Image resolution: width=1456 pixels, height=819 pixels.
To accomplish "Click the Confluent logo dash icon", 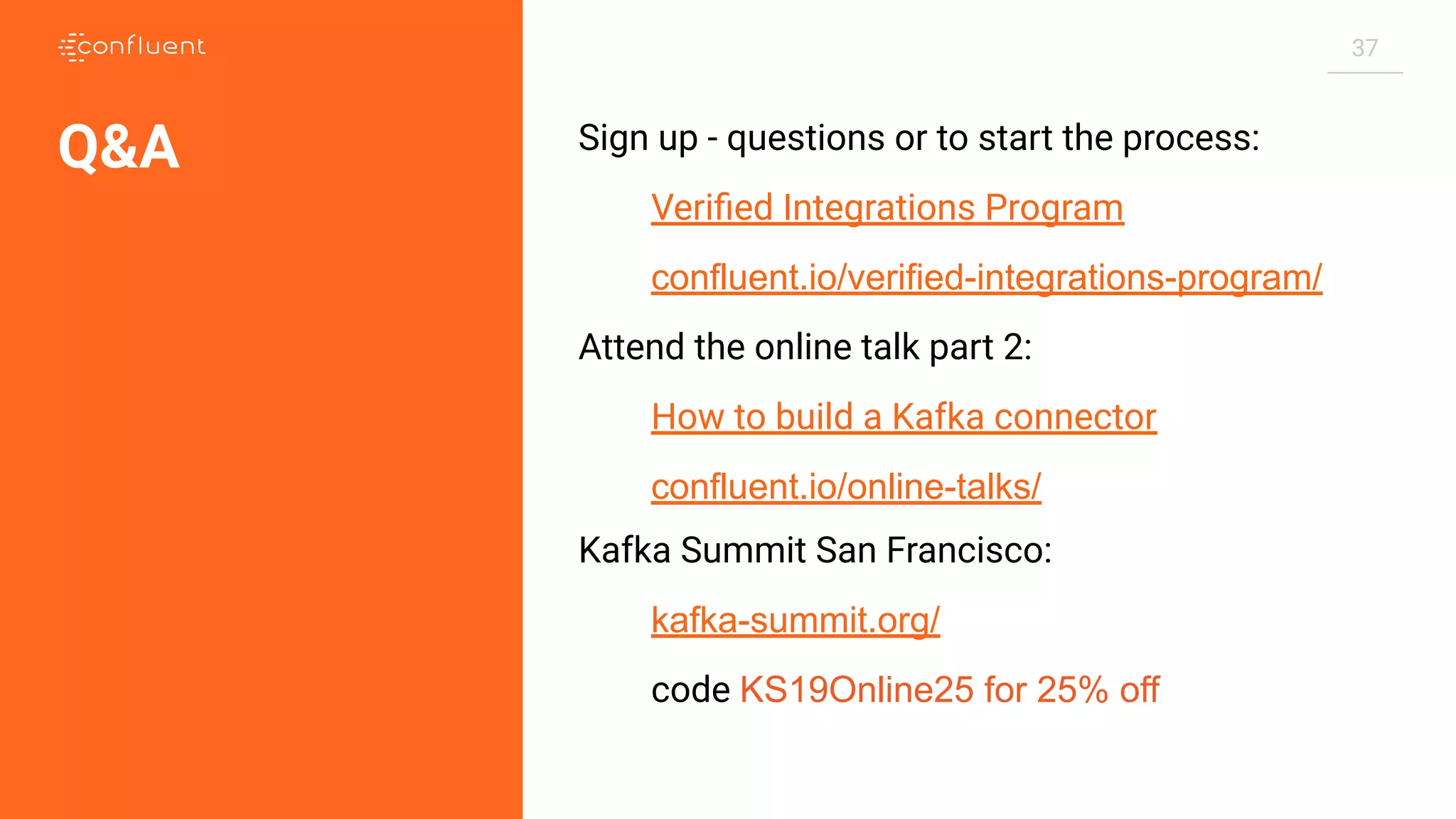I will tap(70, 47).
